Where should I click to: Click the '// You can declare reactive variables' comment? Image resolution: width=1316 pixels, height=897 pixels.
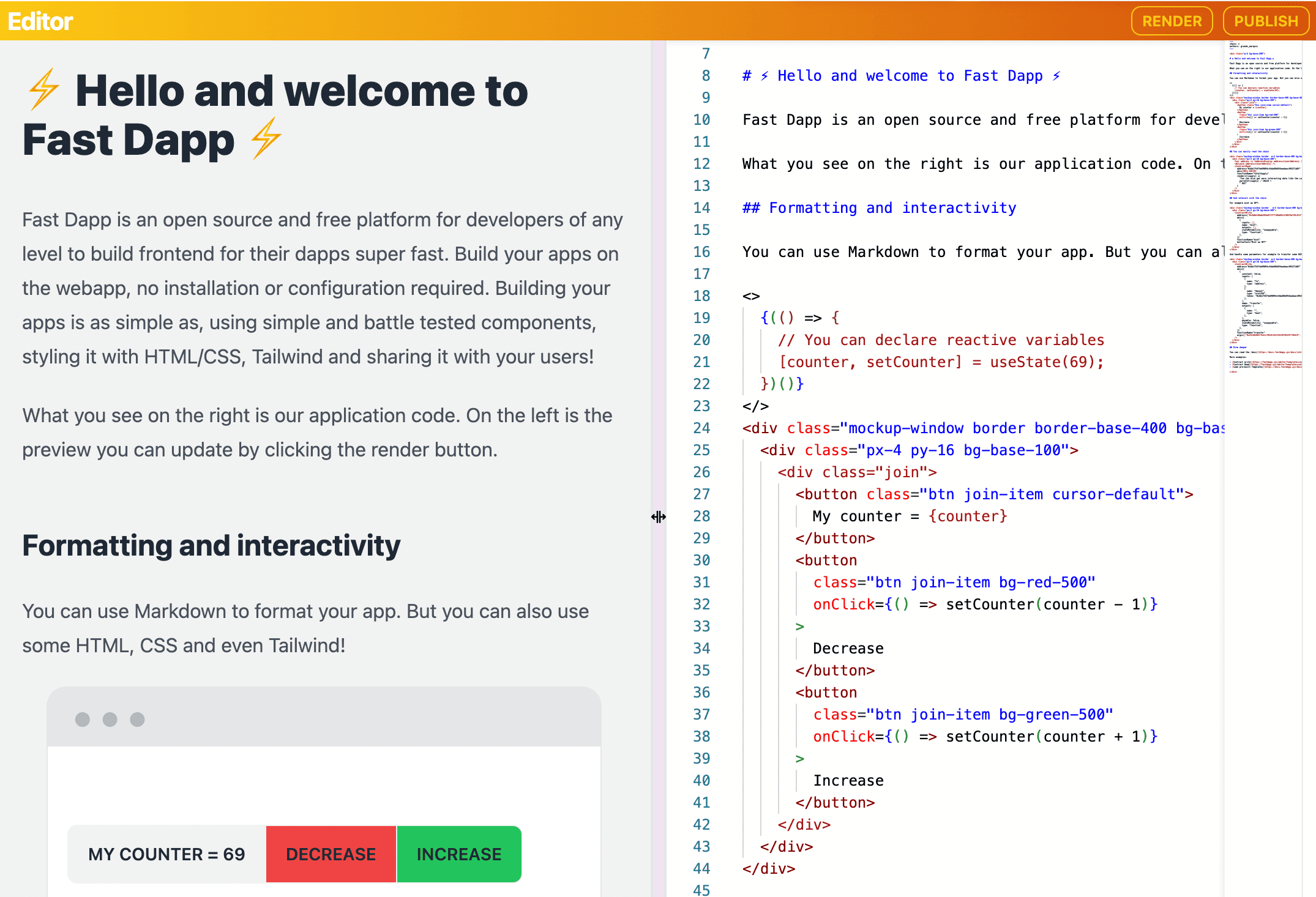coord(941,340)
